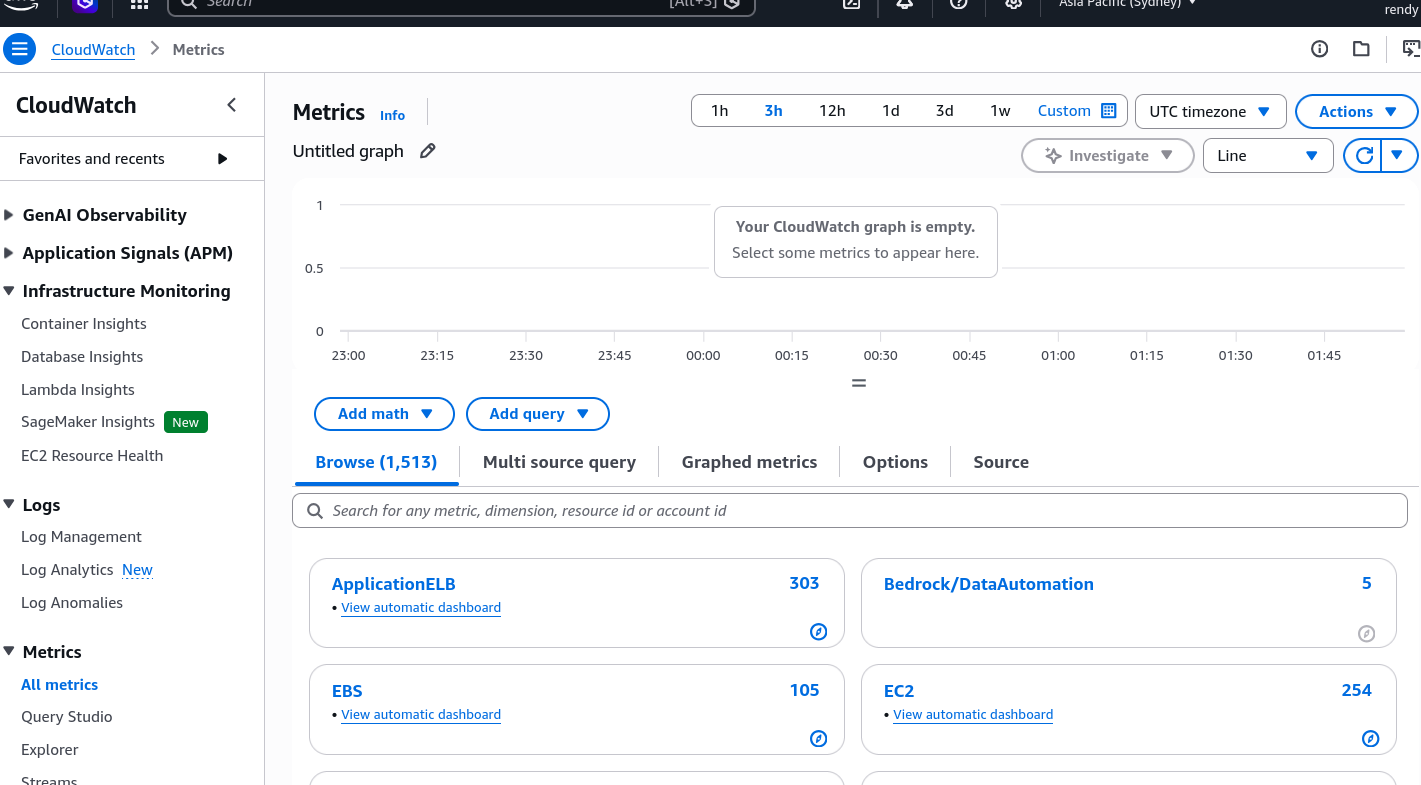Collapse the Logs section

pos(9,505)
